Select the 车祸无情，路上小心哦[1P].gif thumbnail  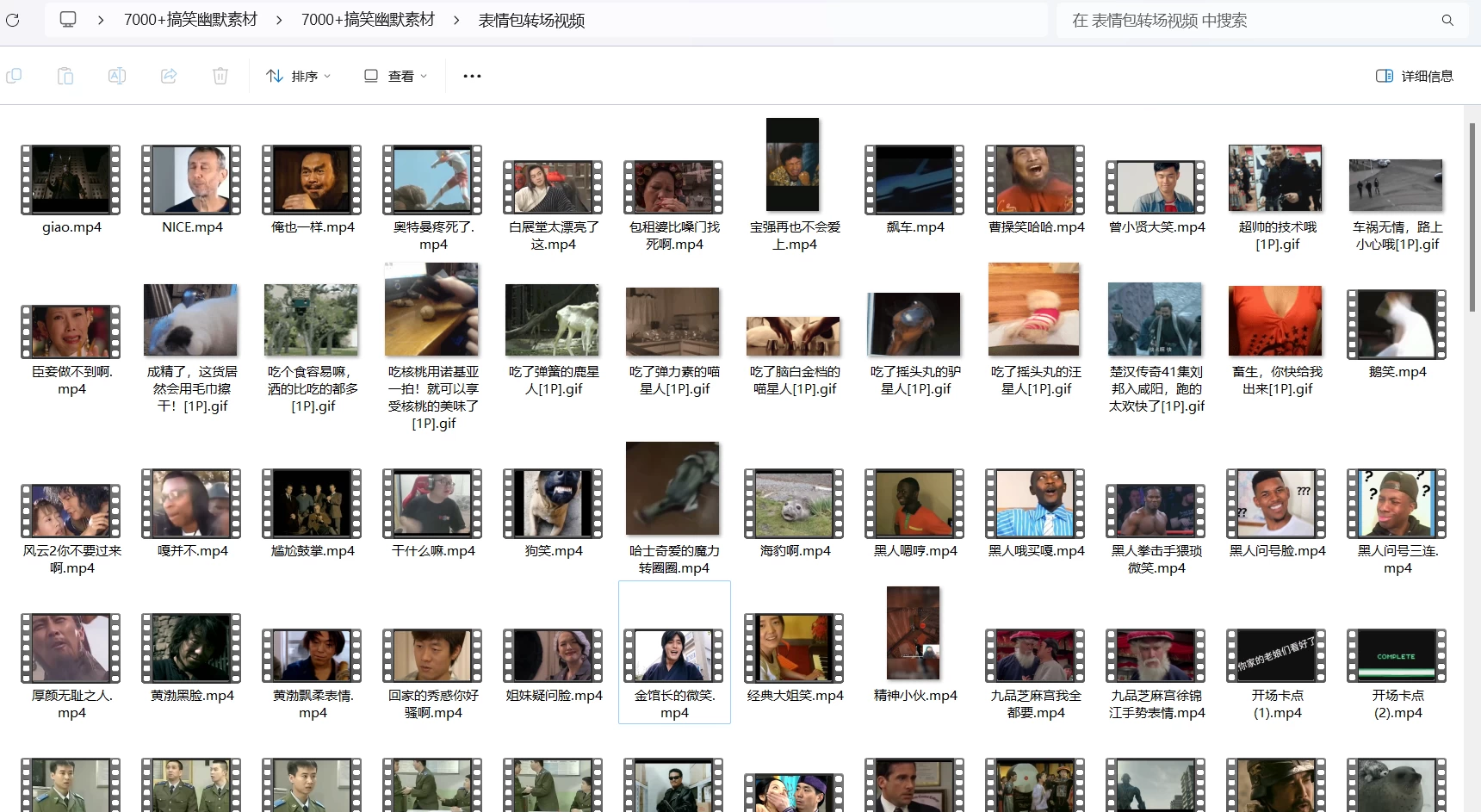pyautogui.click(x=1396, y=185)
